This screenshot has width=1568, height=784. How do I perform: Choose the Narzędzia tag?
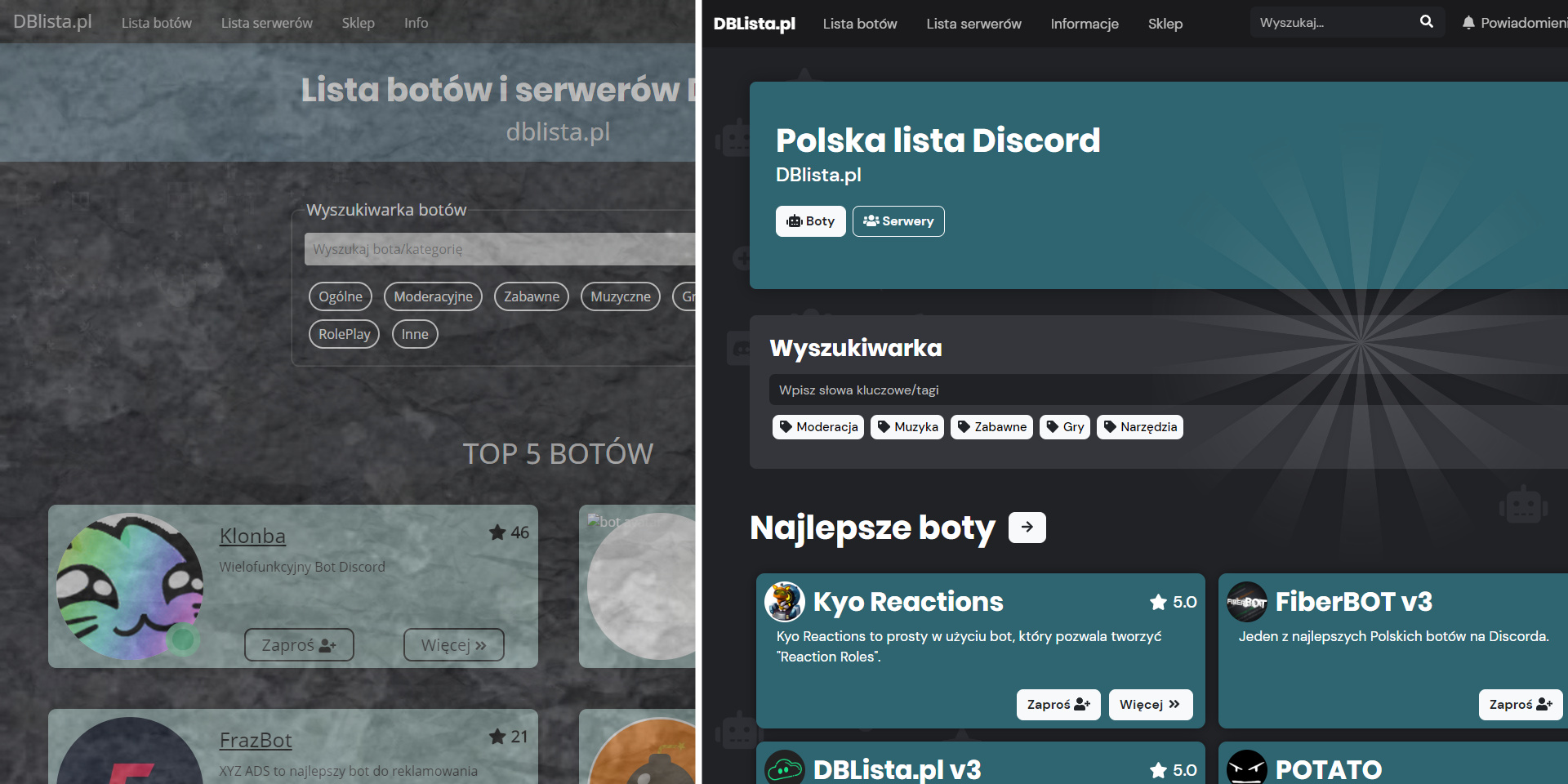pyautogui.click(x=1140, y=427)
